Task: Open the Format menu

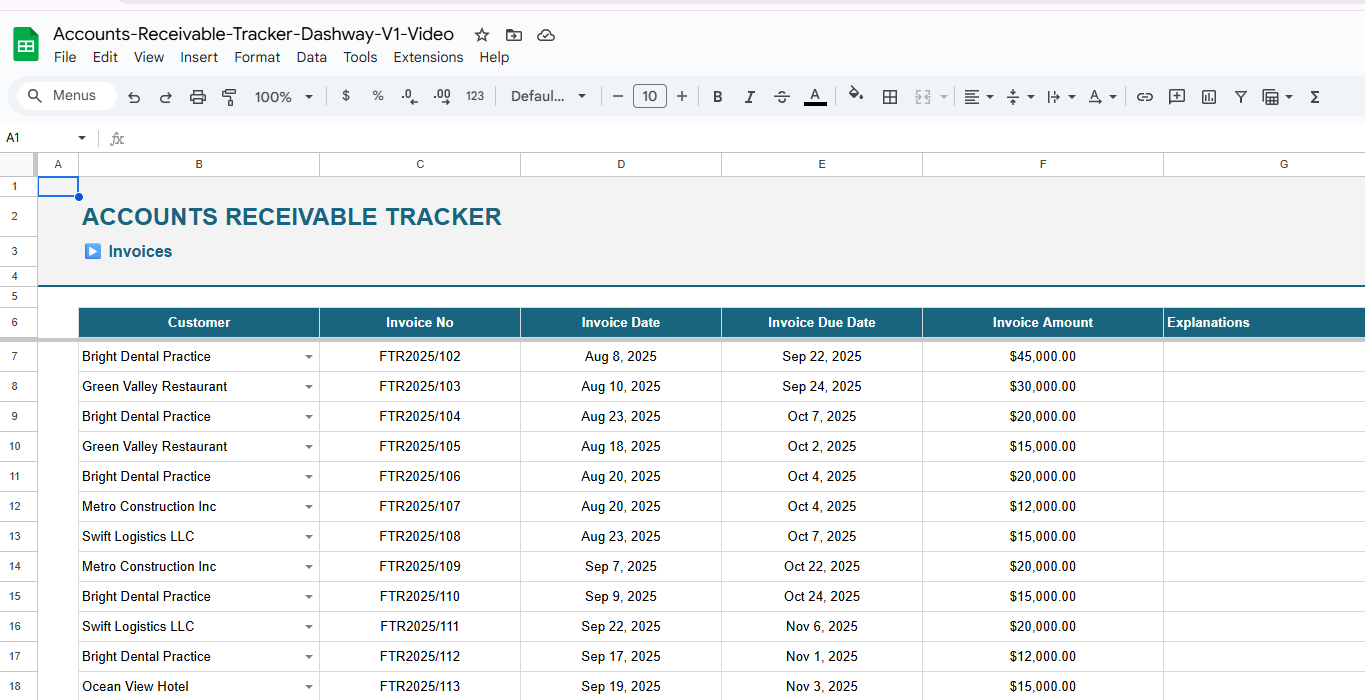Action: point(257,57)
